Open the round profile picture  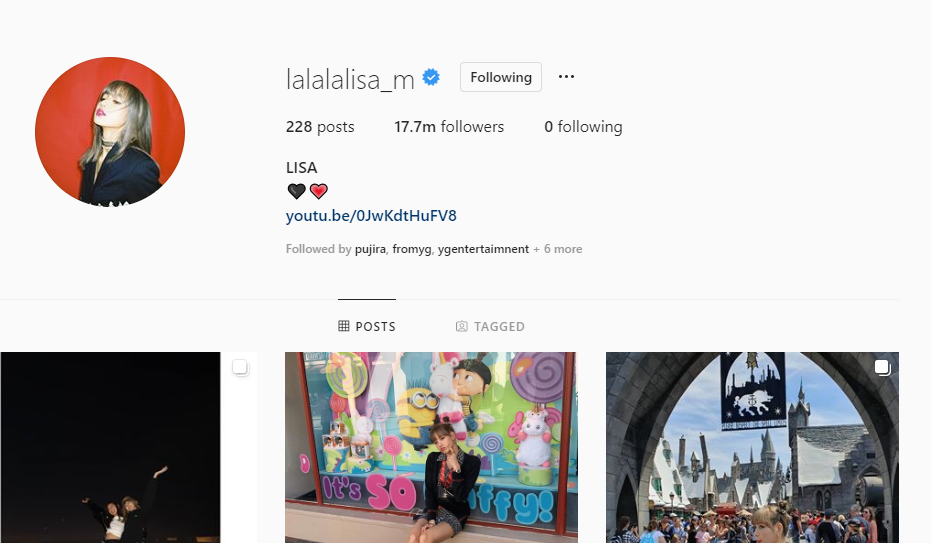[x=110, y=132]
